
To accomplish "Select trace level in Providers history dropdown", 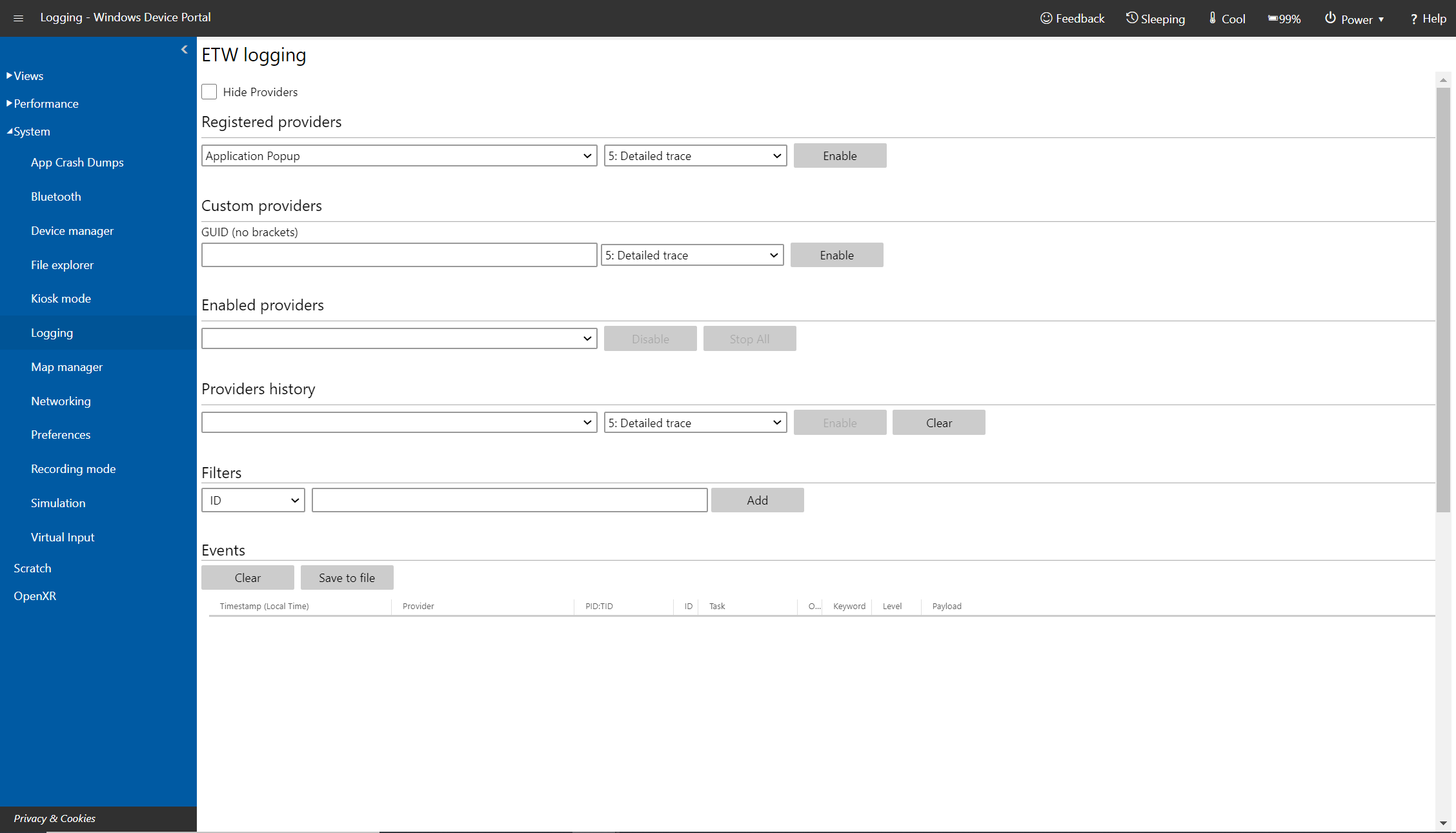I will [x=694, y=422].
